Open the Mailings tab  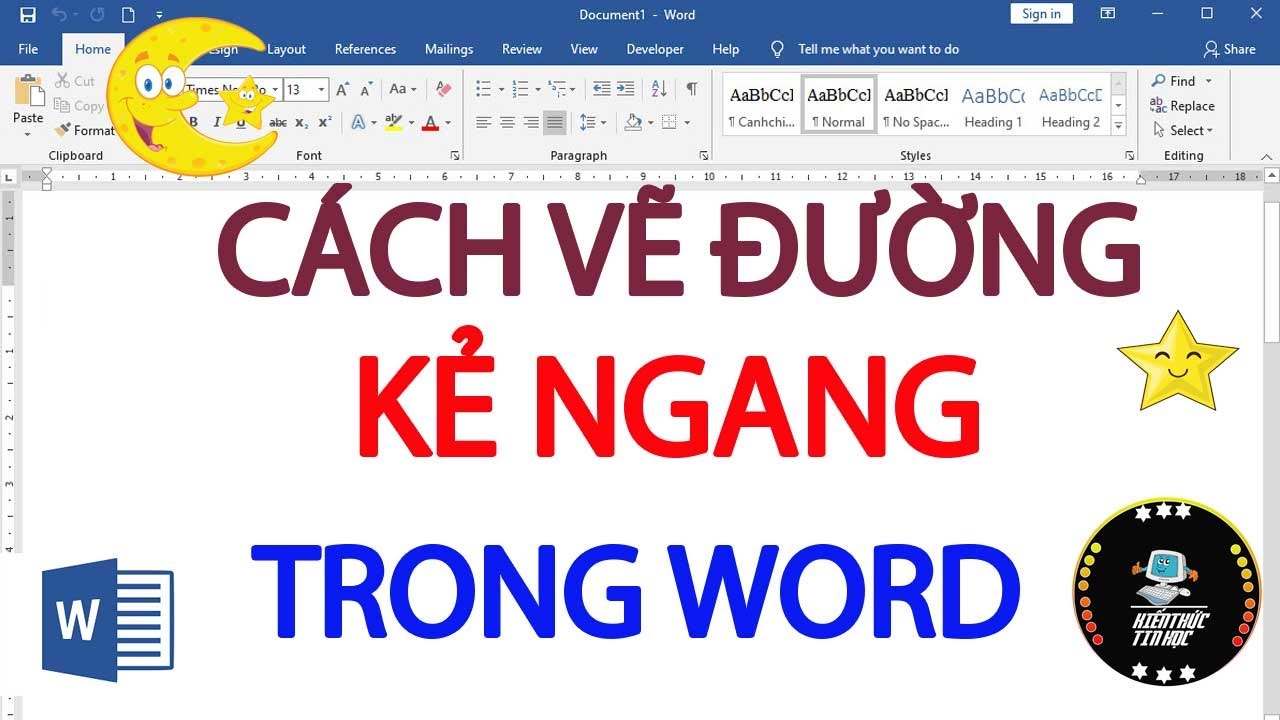pyautogui.click(x=449, y=49)
